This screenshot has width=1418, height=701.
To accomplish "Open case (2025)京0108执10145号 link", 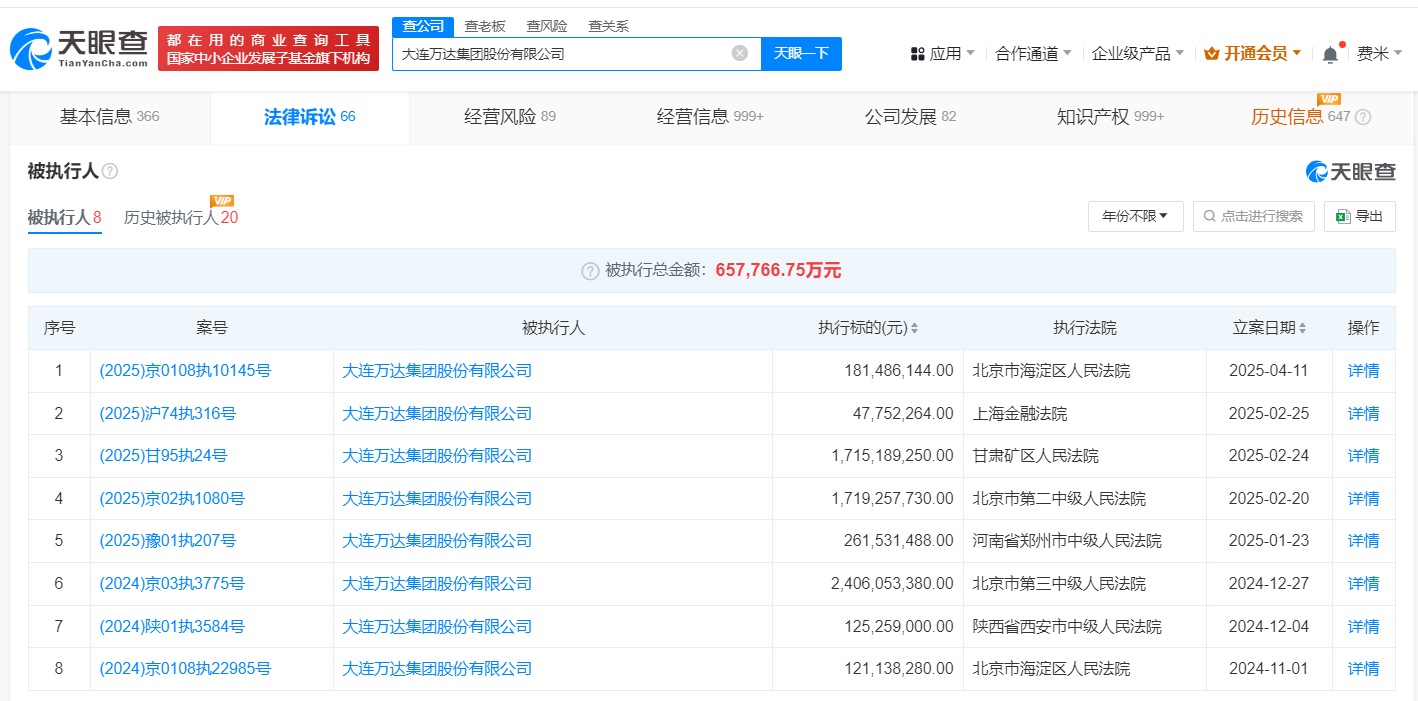I will [x=185, y=371].
